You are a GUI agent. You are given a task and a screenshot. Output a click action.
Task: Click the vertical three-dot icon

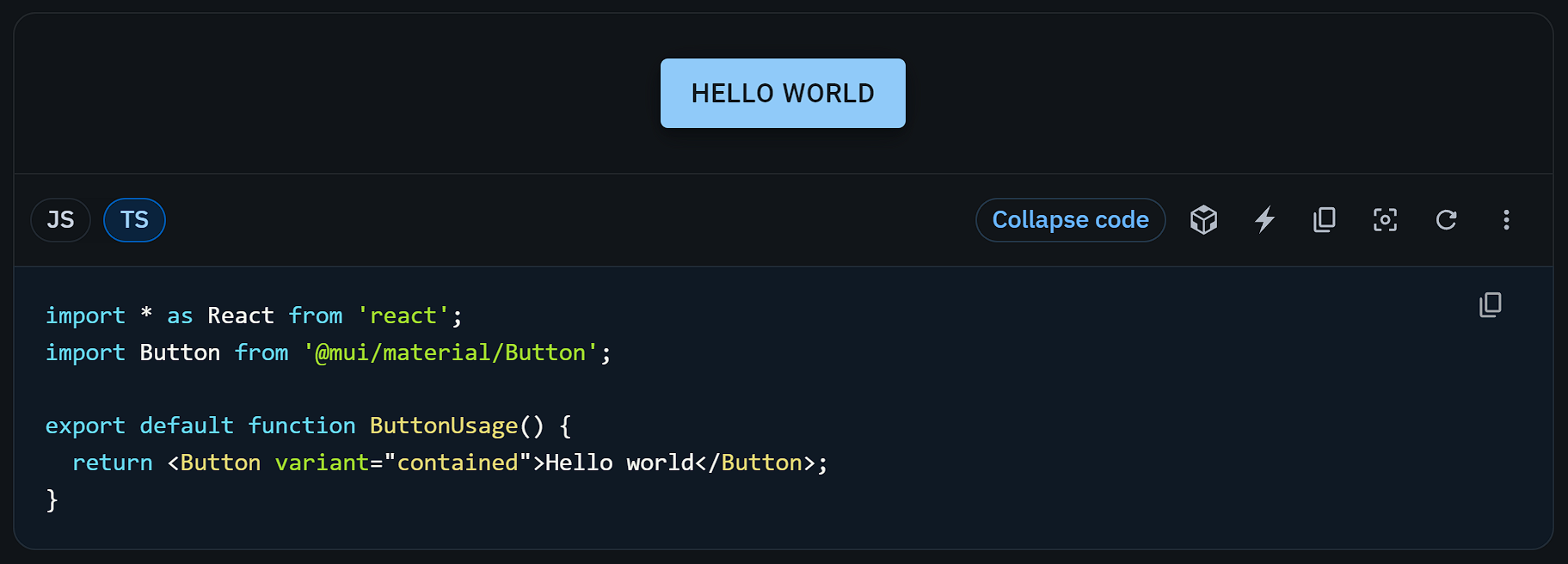(1506, 220)
